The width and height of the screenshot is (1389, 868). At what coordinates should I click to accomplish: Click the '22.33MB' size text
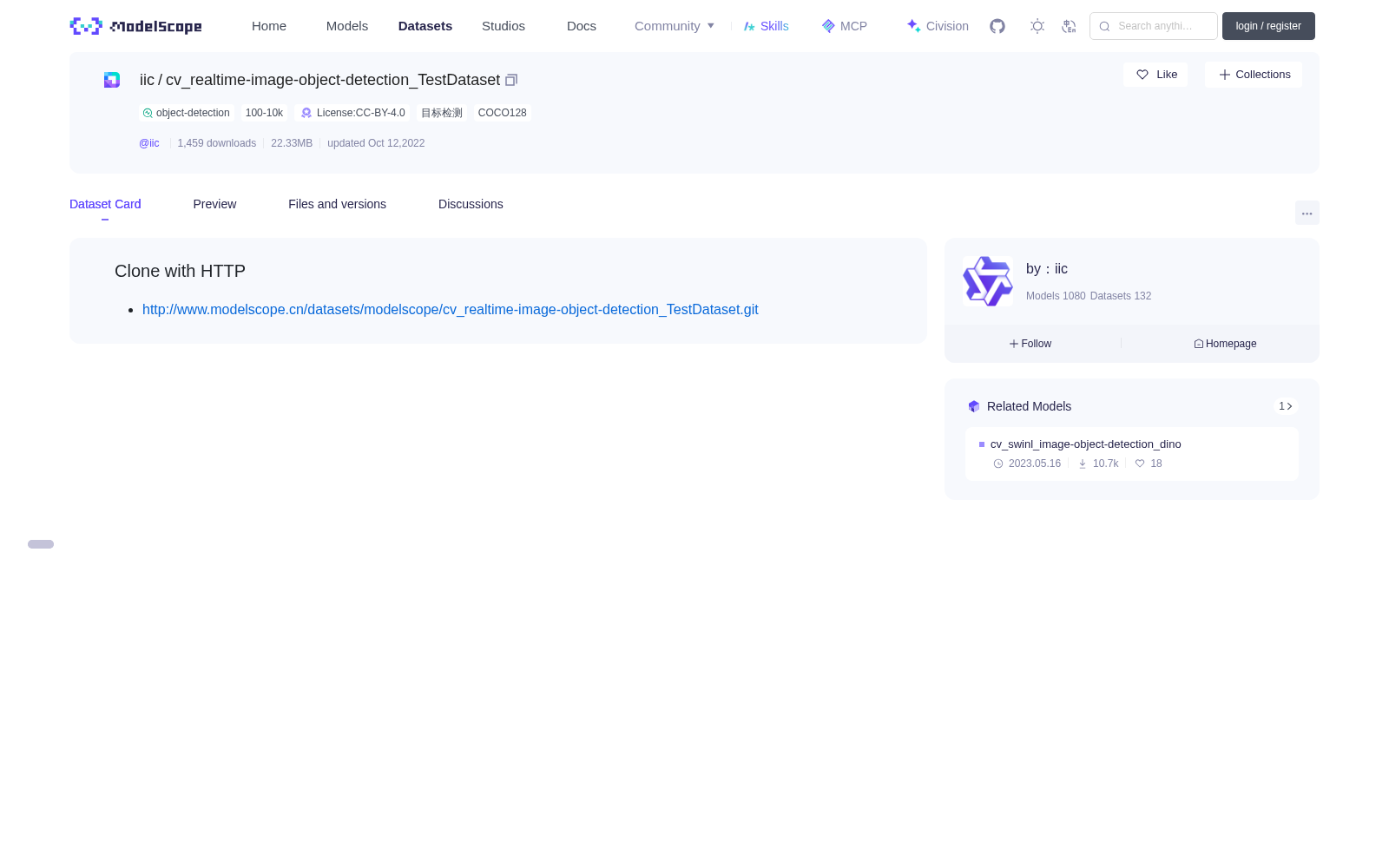292,143
